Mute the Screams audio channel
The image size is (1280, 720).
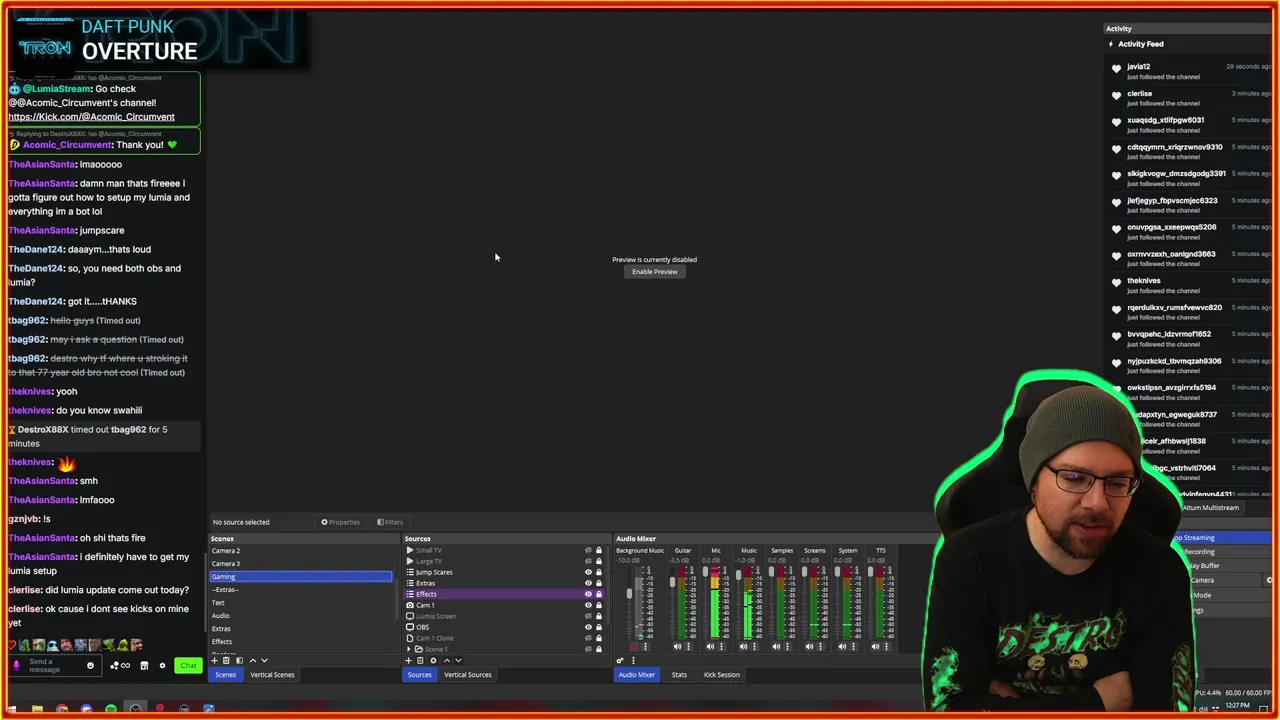pyautogui.click(x=809, y=646)
